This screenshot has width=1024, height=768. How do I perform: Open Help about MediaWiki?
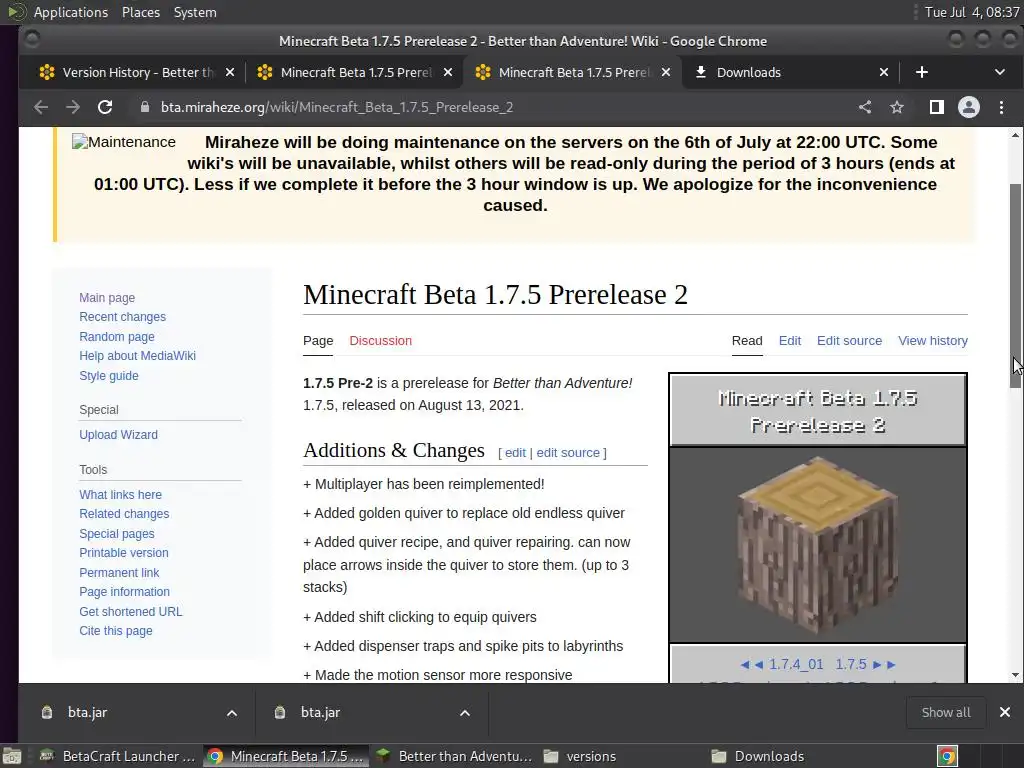[x=137, y=356]
